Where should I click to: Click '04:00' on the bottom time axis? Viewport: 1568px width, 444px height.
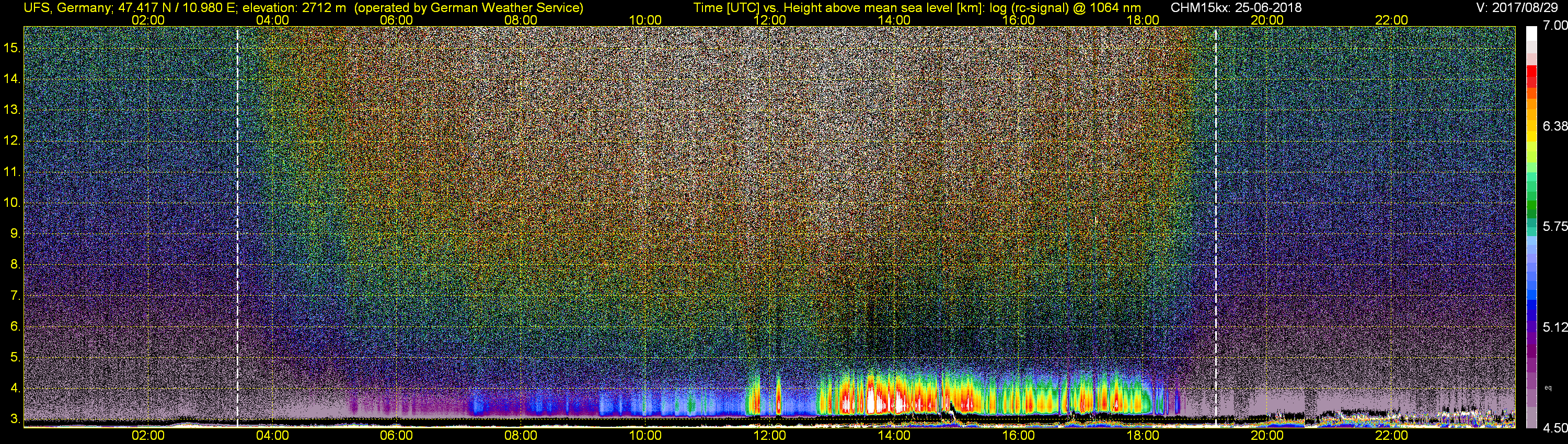272,436
